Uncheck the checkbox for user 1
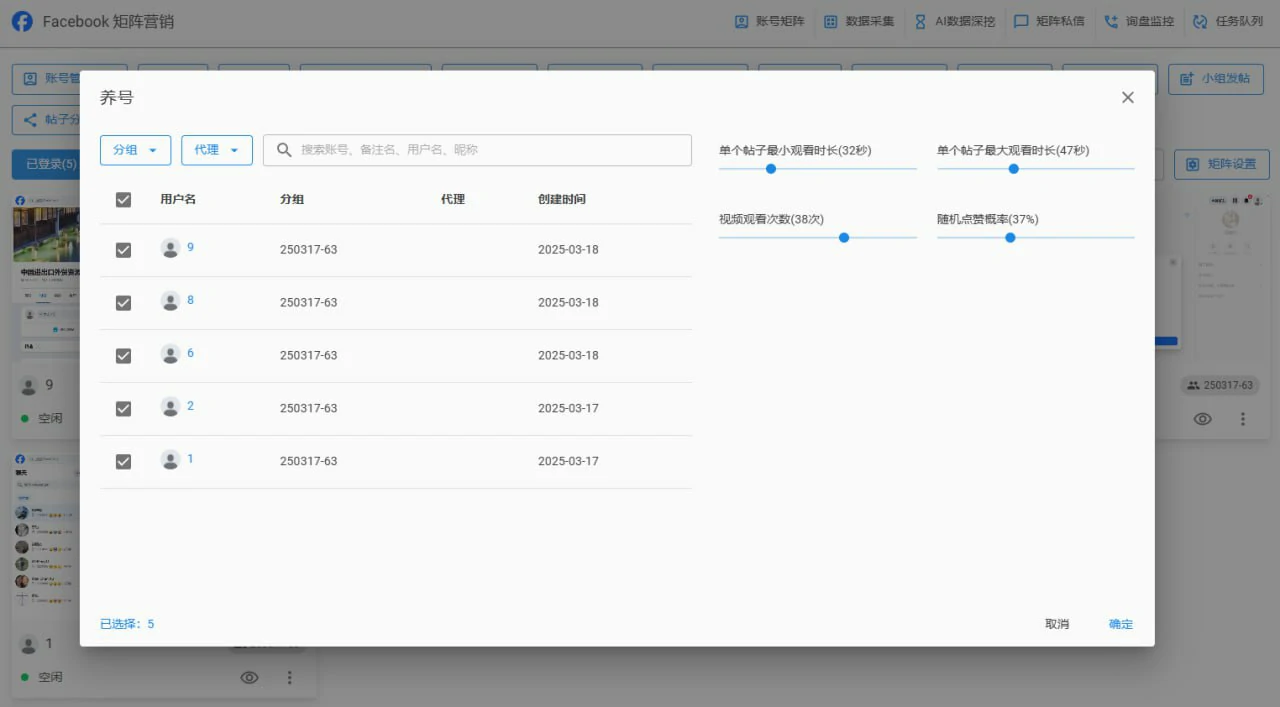 coord(123,461)
